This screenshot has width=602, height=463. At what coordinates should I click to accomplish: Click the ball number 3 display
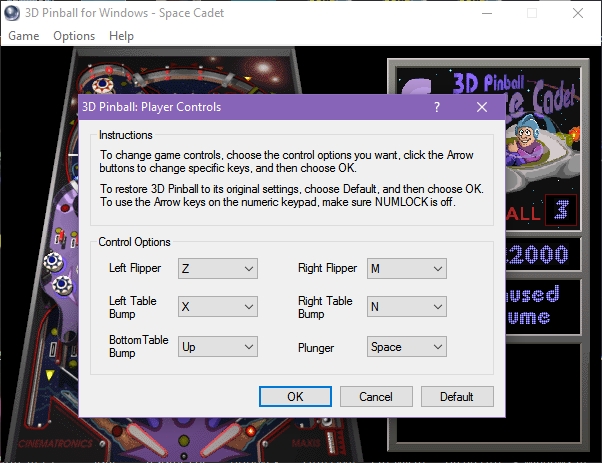(561, 210)
